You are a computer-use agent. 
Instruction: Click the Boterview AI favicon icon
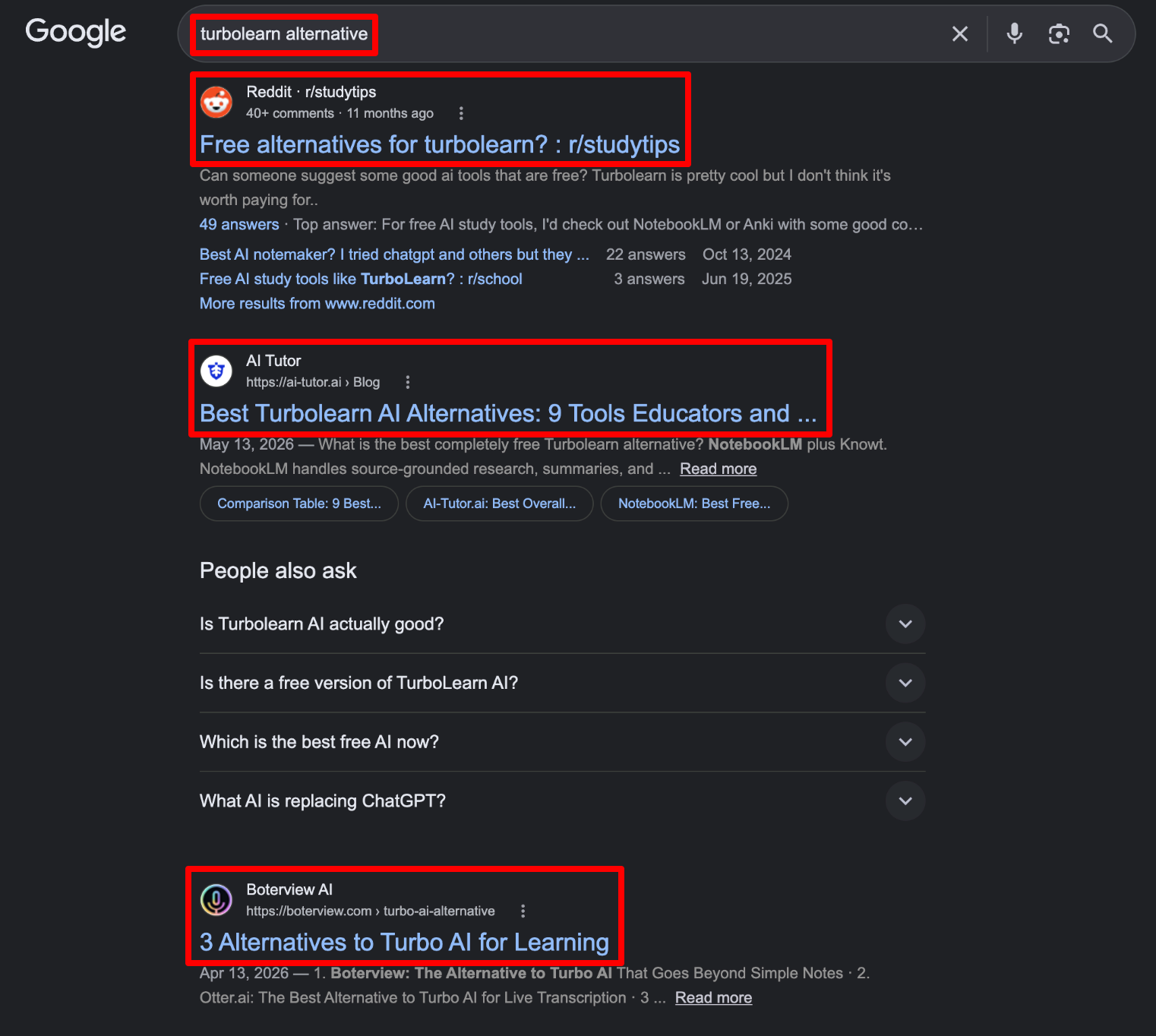[x=216, y=900]
